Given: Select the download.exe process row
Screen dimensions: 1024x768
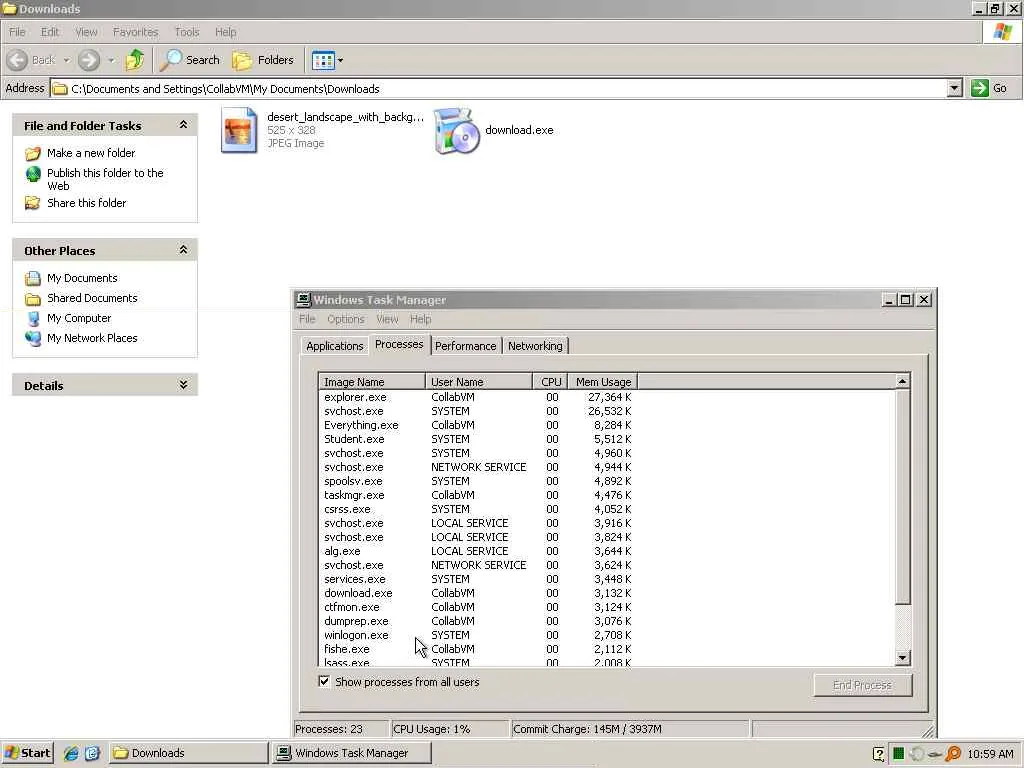Looking at the screenshot, I should point(607,593).
